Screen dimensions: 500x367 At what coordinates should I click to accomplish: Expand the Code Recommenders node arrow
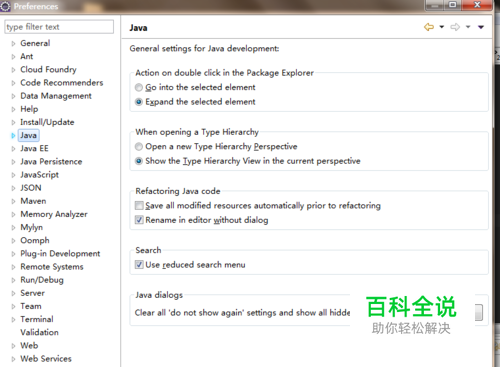click(13, 83)
